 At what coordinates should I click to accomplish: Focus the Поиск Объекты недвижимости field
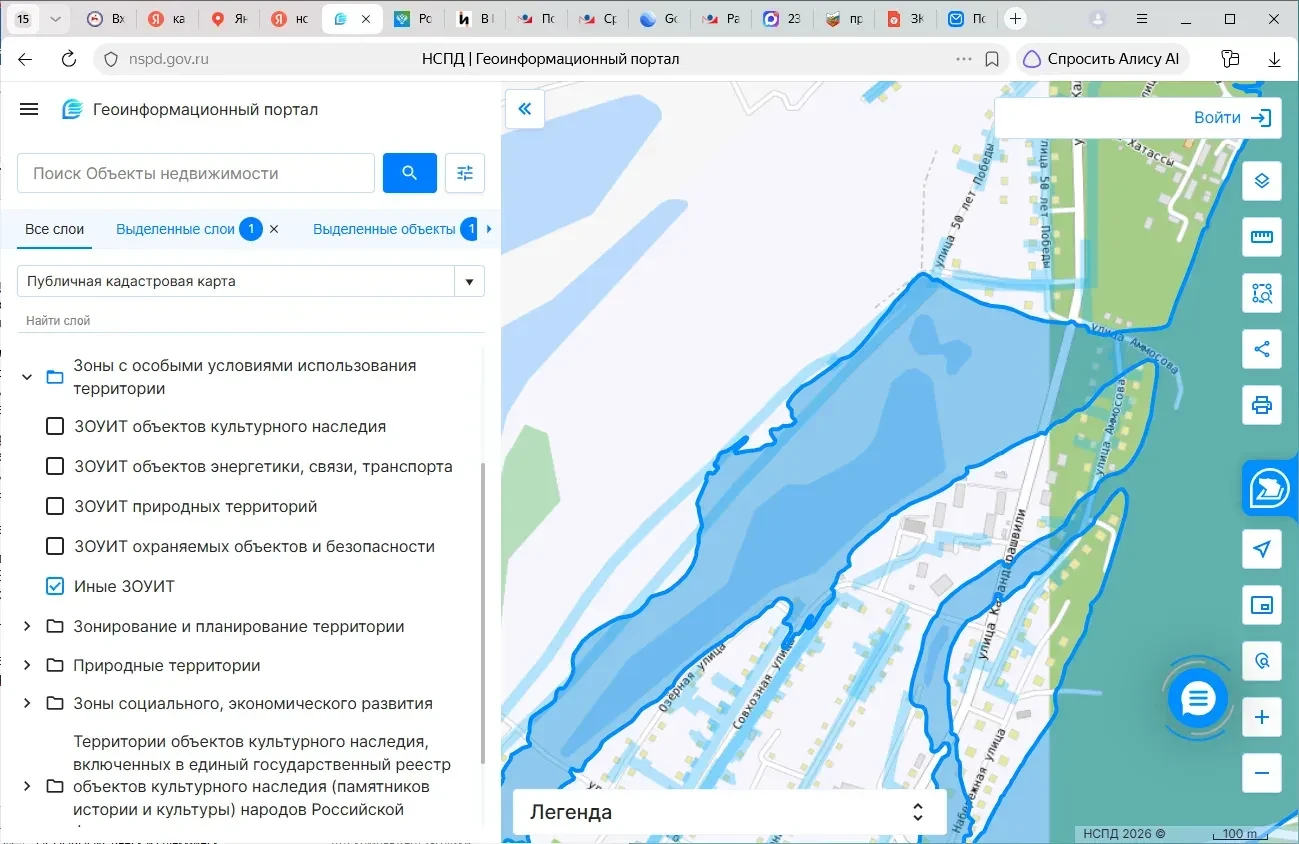[x=196, y=173]
